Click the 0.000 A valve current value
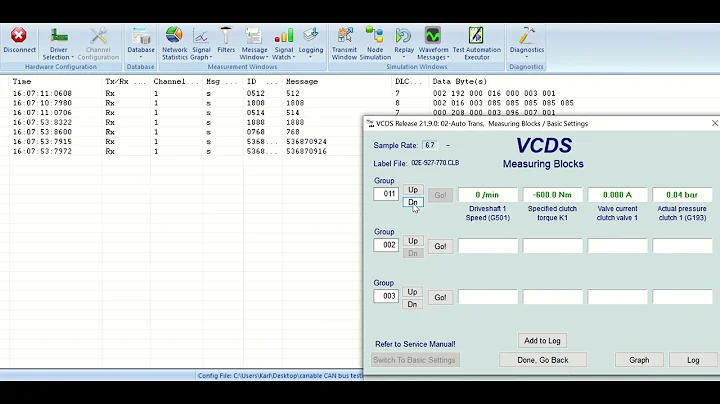The height and width of the screenshot is (404, 720). 617,195
